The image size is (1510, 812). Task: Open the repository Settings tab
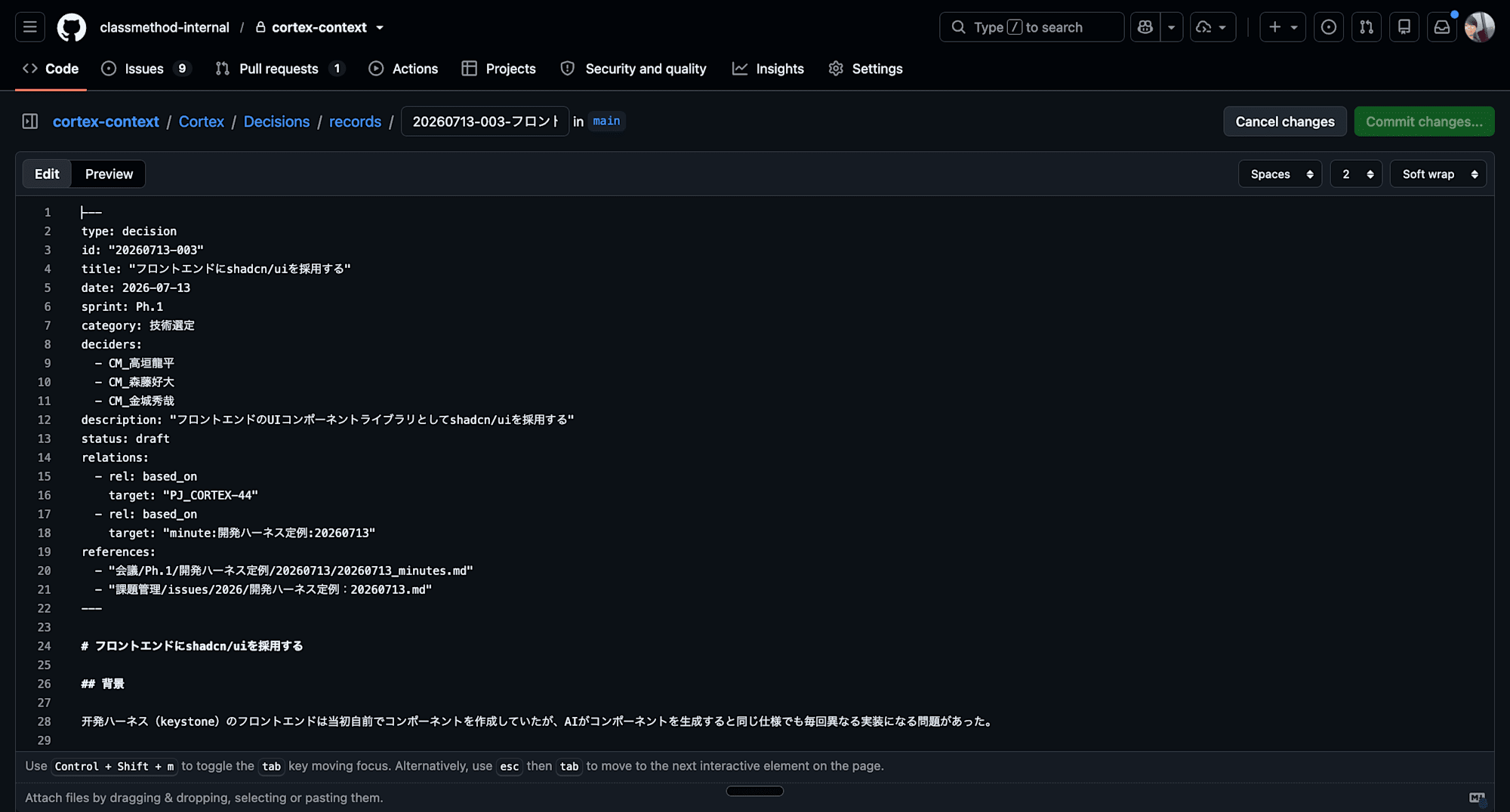pyautogui.click(x=865, y=69)
